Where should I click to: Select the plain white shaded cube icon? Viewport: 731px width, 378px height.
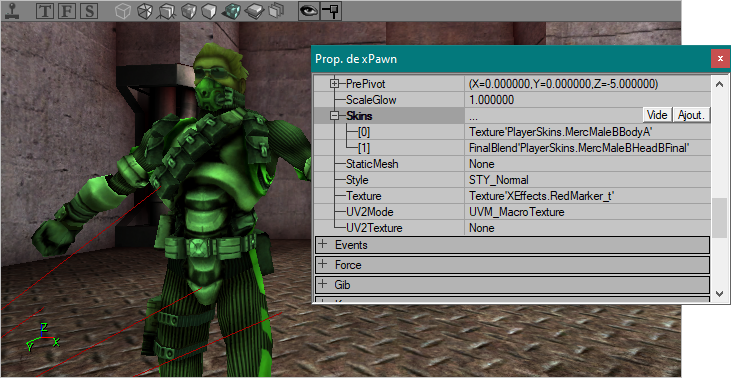coord(209,11)
